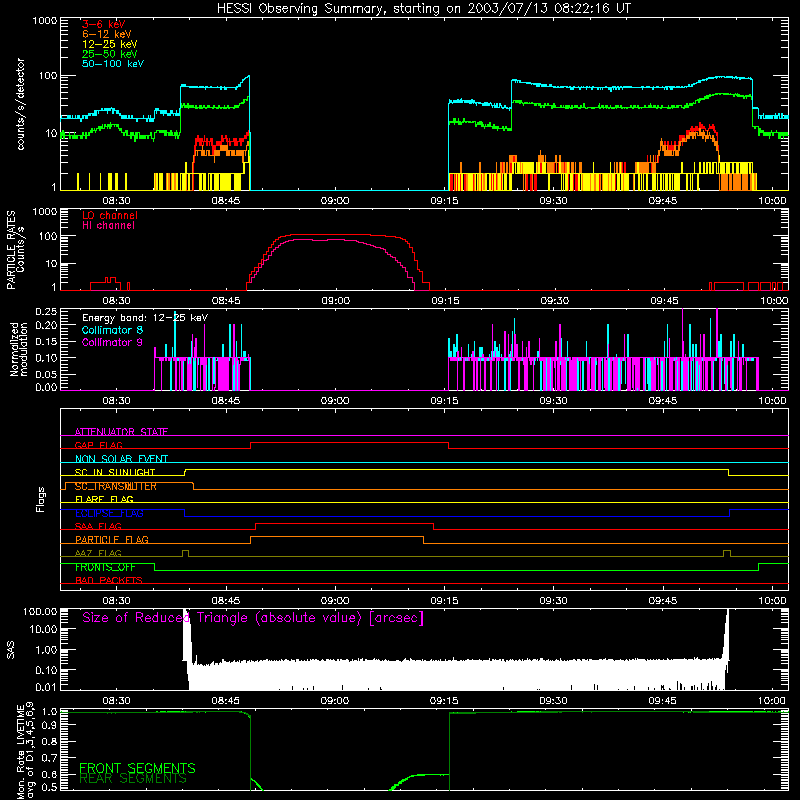Click the Energy band: 12-25 keV label
The width and height of the screenshot is (800, 800).
pyautogui.click(x=145, y=318)
